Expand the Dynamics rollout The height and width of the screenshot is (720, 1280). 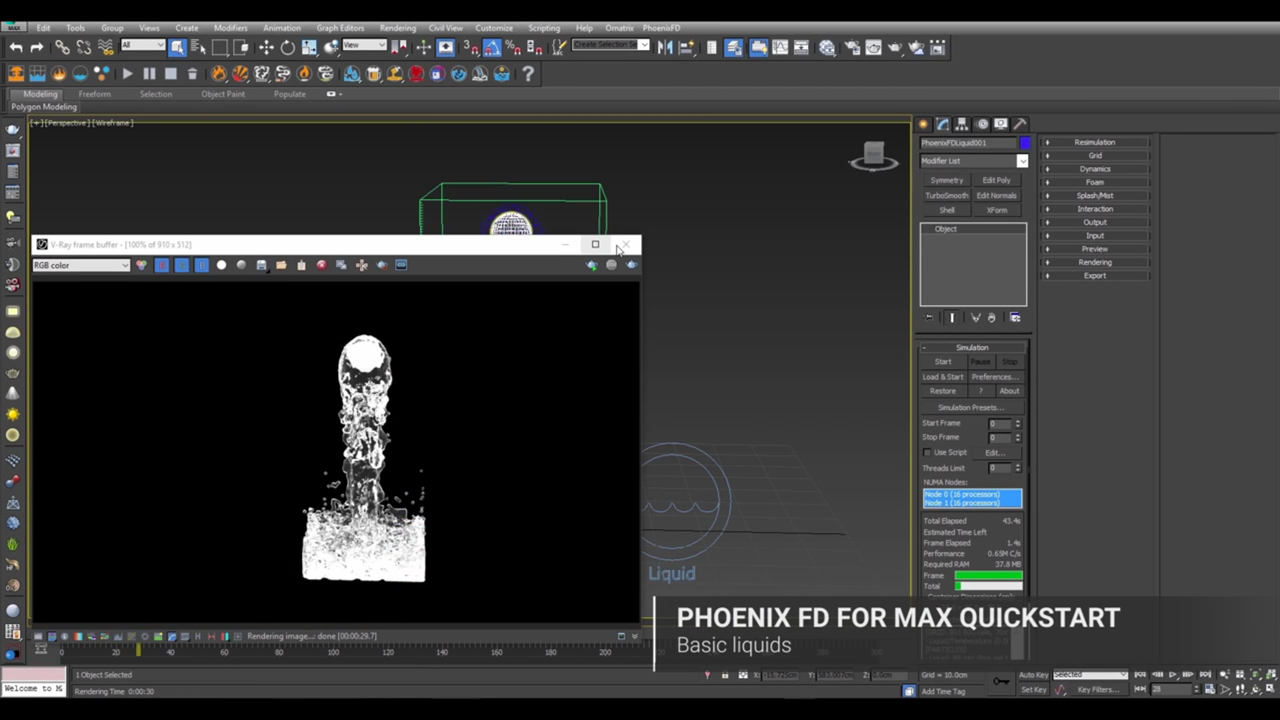[1095, 169]
